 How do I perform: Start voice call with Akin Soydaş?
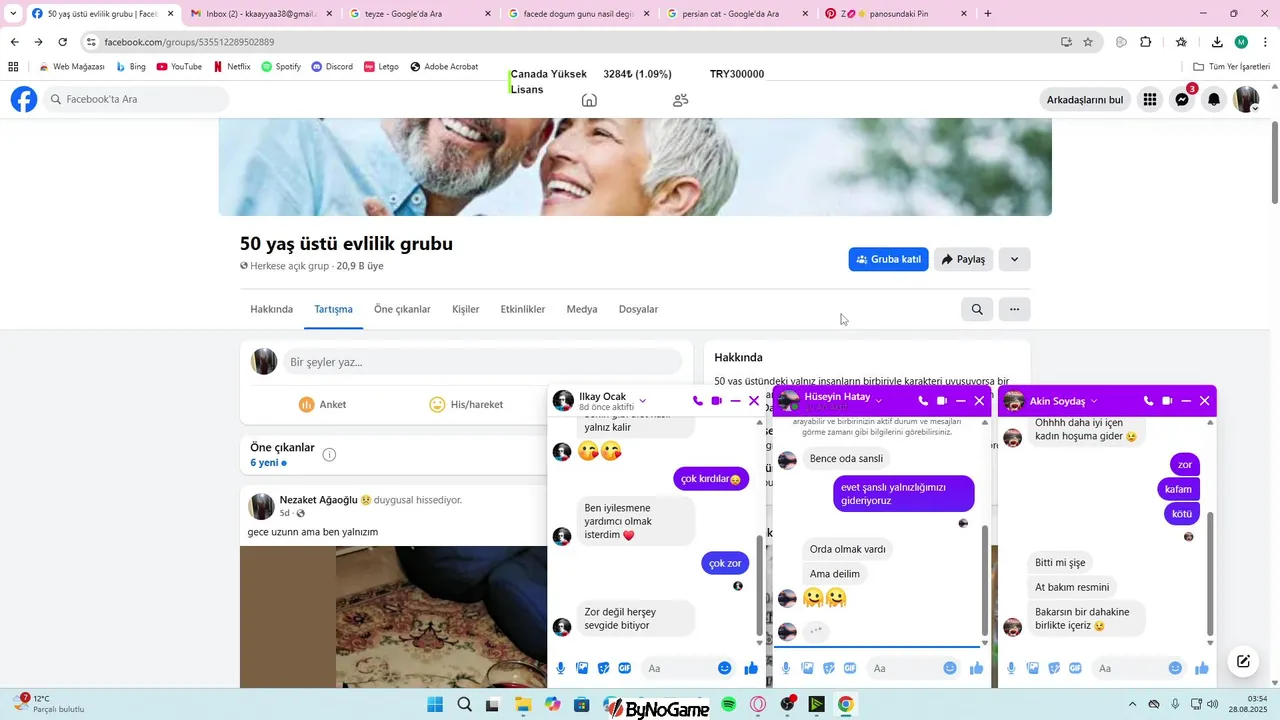[x=1148, y=401]
